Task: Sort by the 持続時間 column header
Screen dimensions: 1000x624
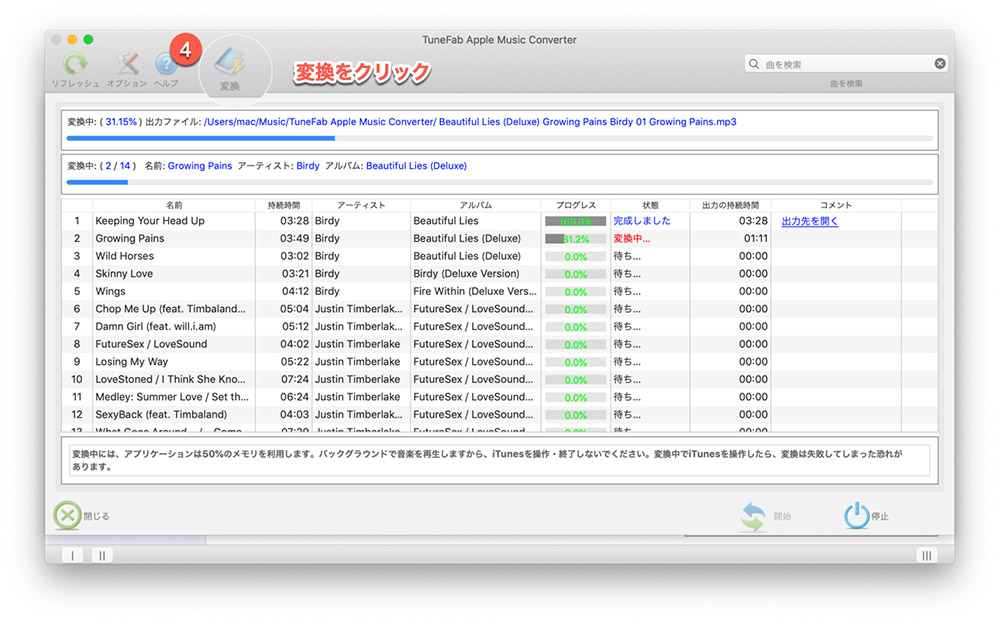Action: click(284, 205)
